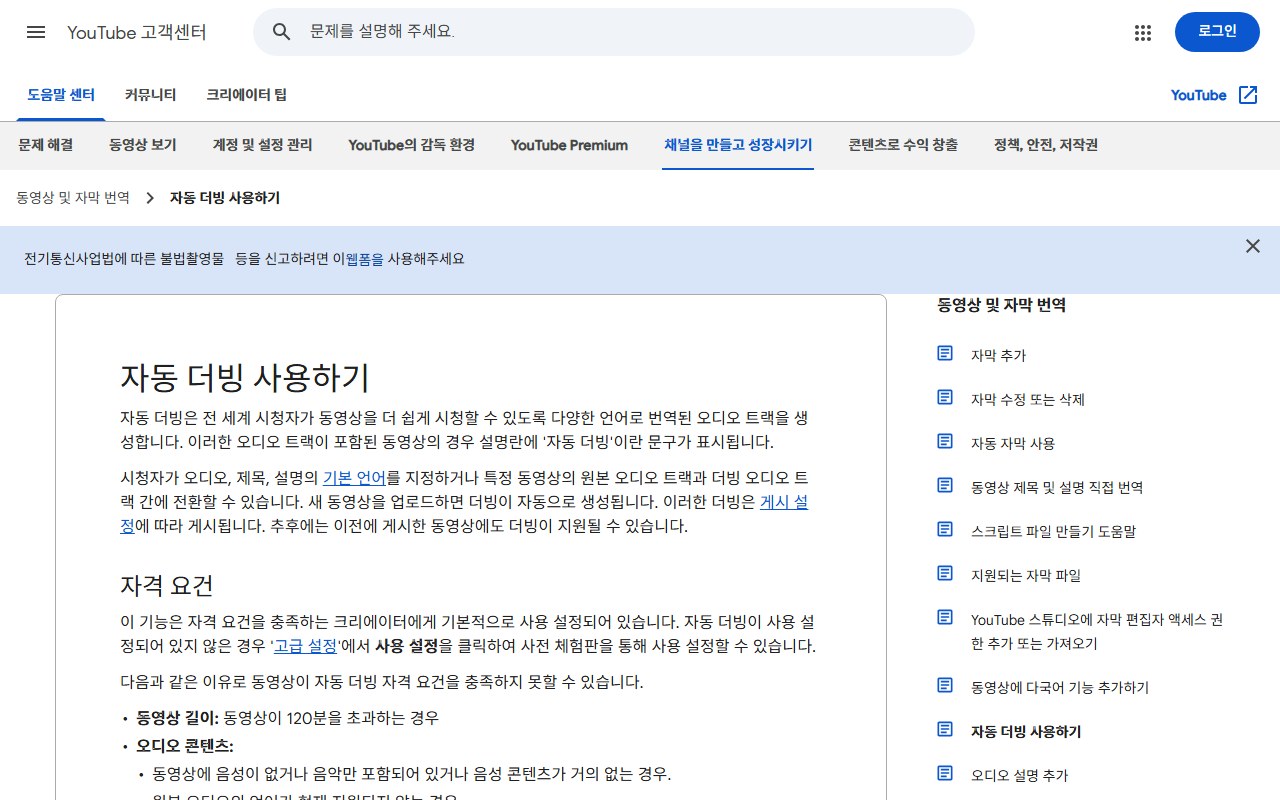Click the icon beside 동영상 제목 및 설명 직접 번역

pyautogui.click(x=945, y=486)
